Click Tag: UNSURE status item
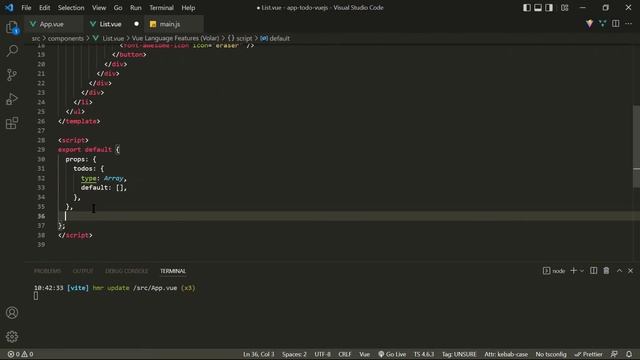The image size is (640, 360). coord(459,354)
